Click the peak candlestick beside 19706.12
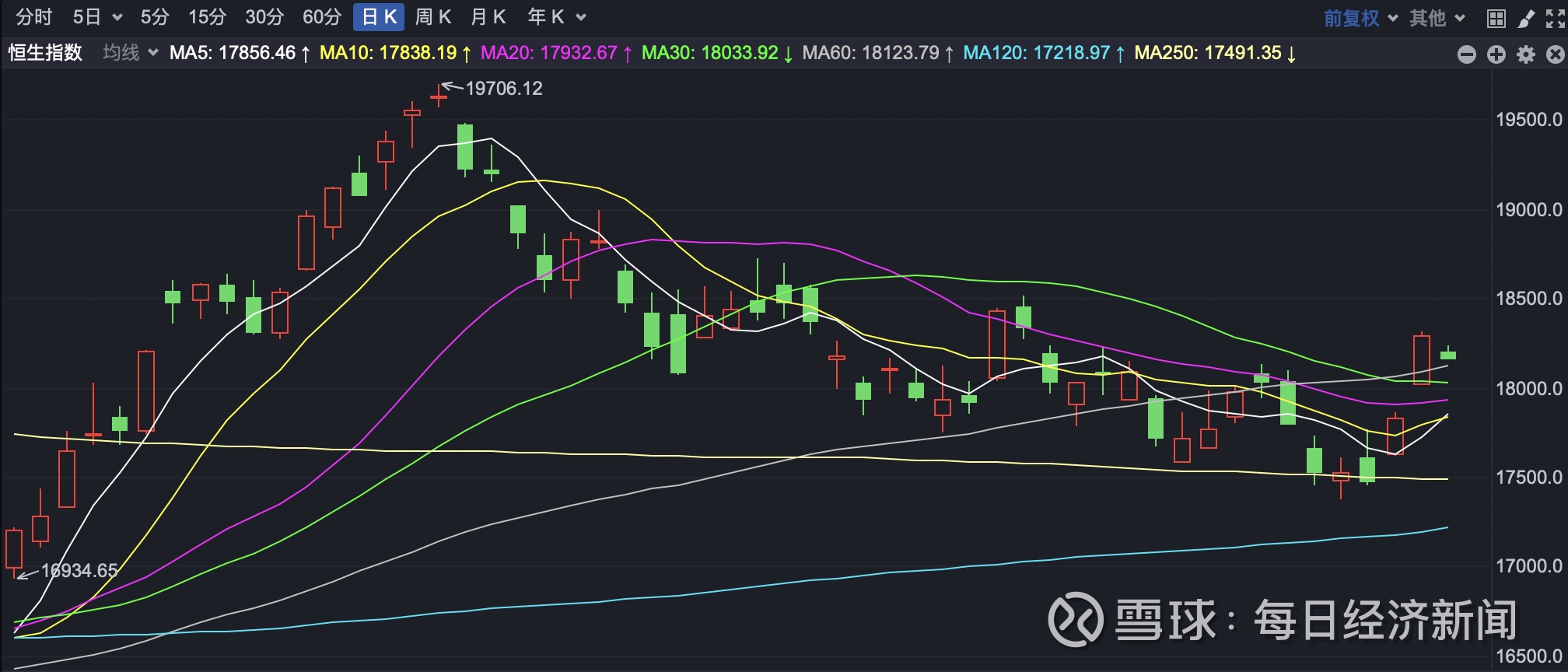Screen dimensions: 1568x672 click(x=439, y=96)
